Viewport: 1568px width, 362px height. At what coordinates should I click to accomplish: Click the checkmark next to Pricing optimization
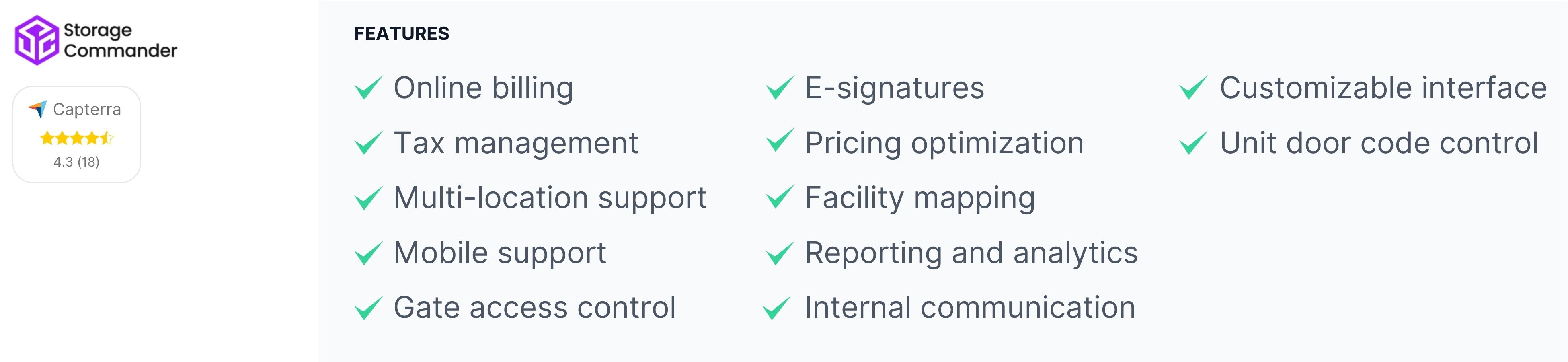pyautogui.click(x=780, y=142)
